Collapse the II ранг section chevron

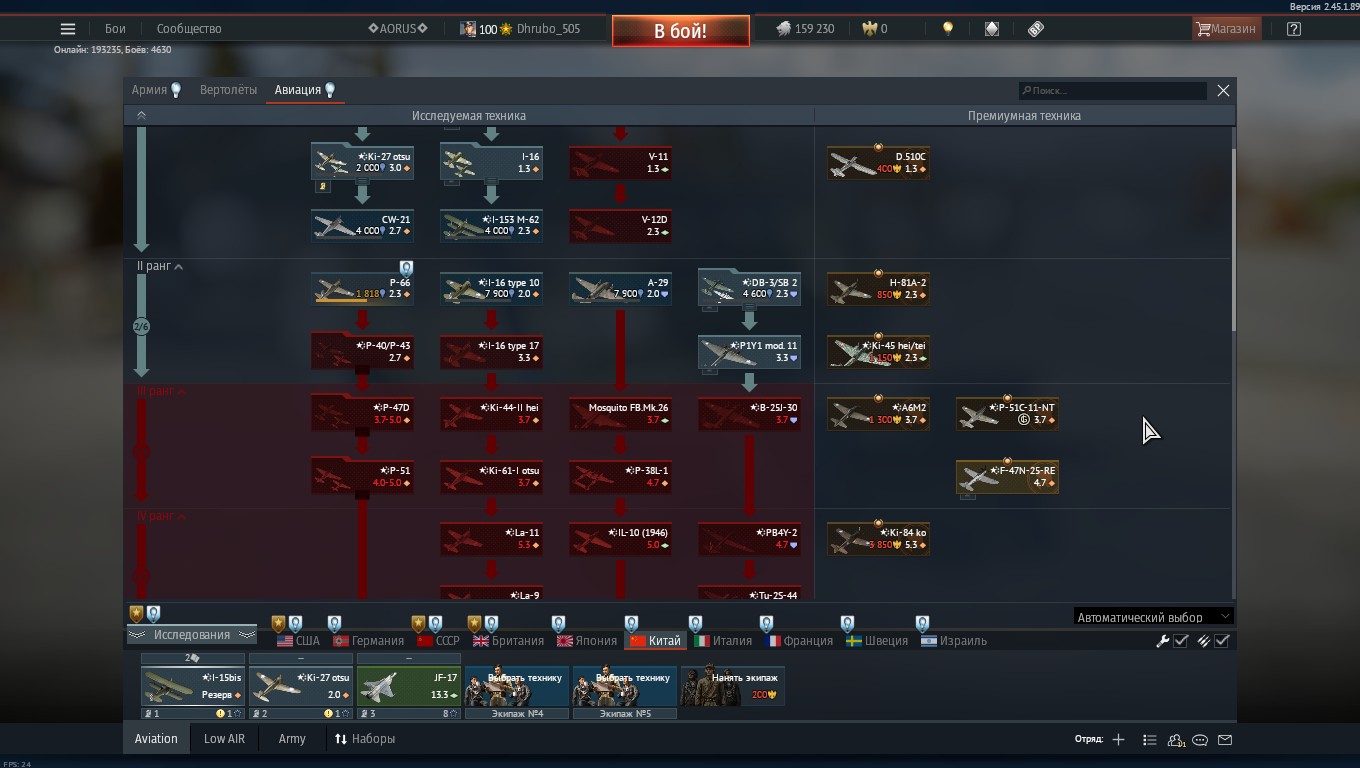pyautogui.click(x=179, y=267)
